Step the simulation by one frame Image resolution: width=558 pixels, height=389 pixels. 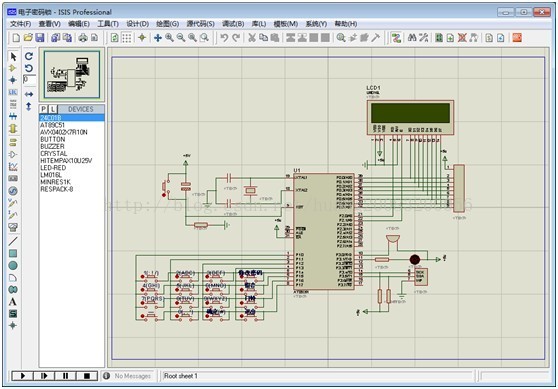coord(44,376)
